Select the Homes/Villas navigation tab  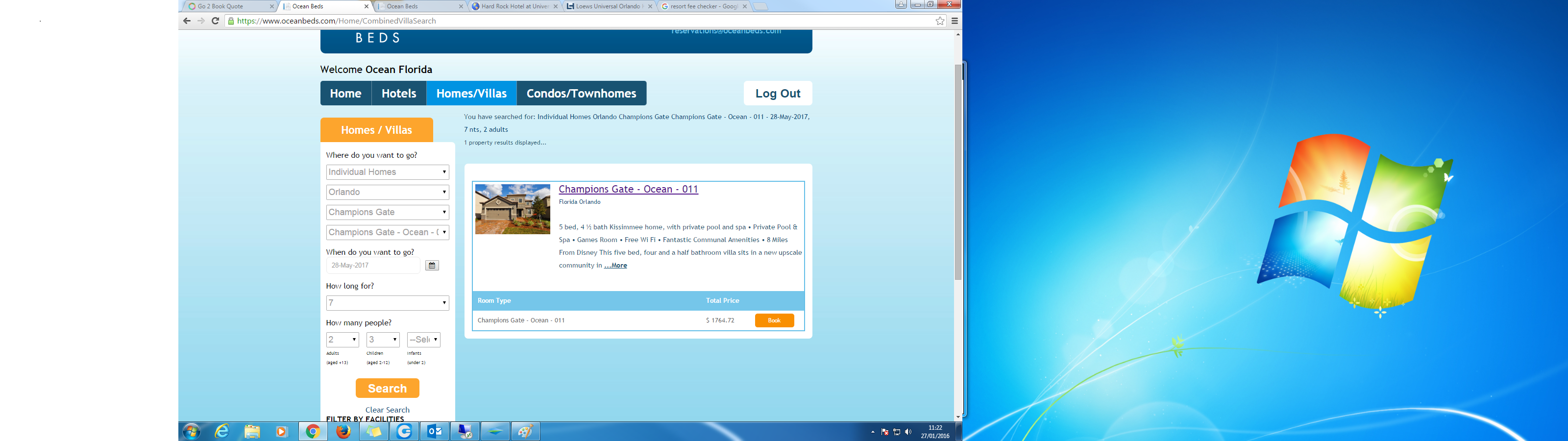[x=472, y=93]
